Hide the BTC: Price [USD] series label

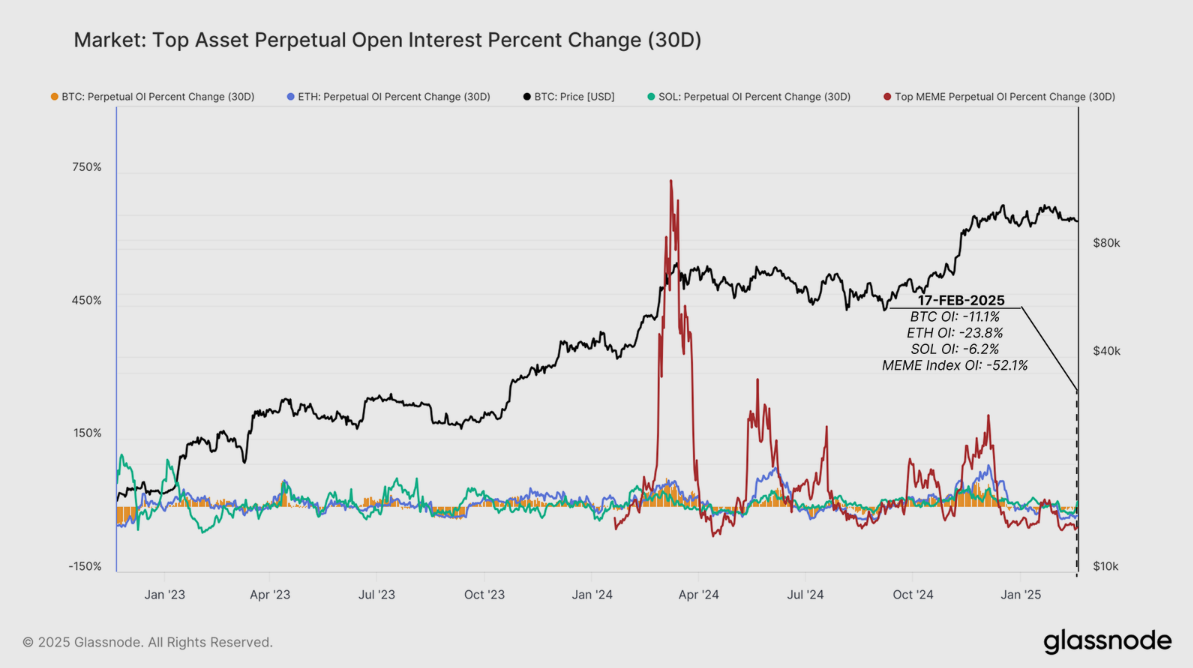(x=574, y=97)
